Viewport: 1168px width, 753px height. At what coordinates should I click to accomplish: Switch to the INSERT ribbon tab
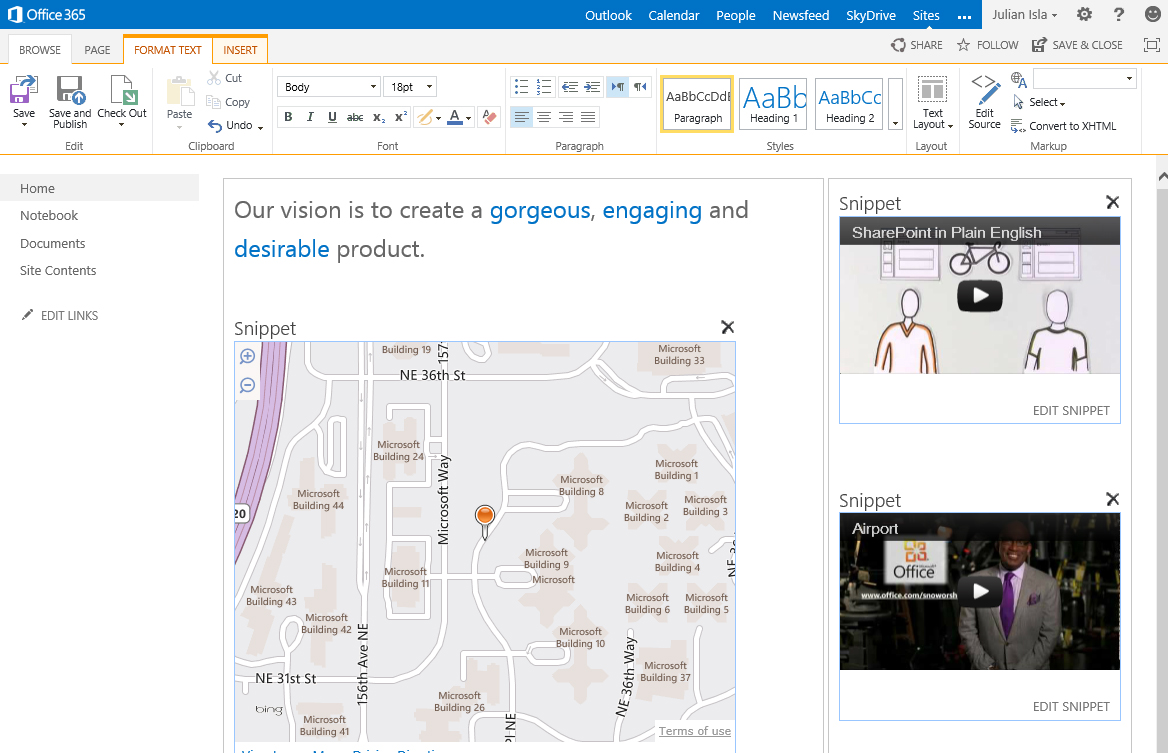tap(240, 50)
